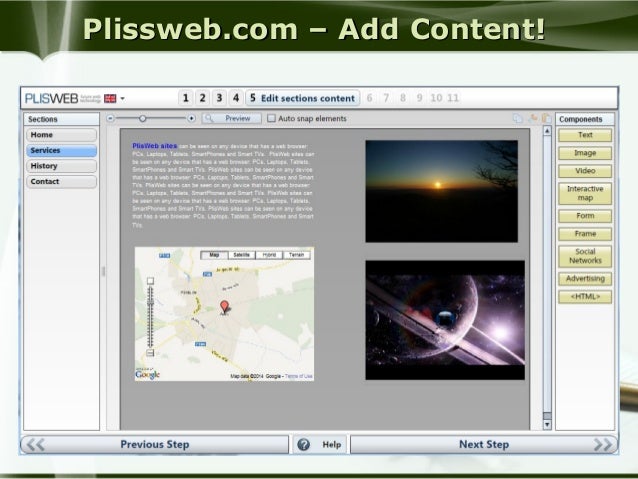The width and height of the screenshot is (638, 479).
Task: Click the map zoom in button
Action: pos(150,281)
